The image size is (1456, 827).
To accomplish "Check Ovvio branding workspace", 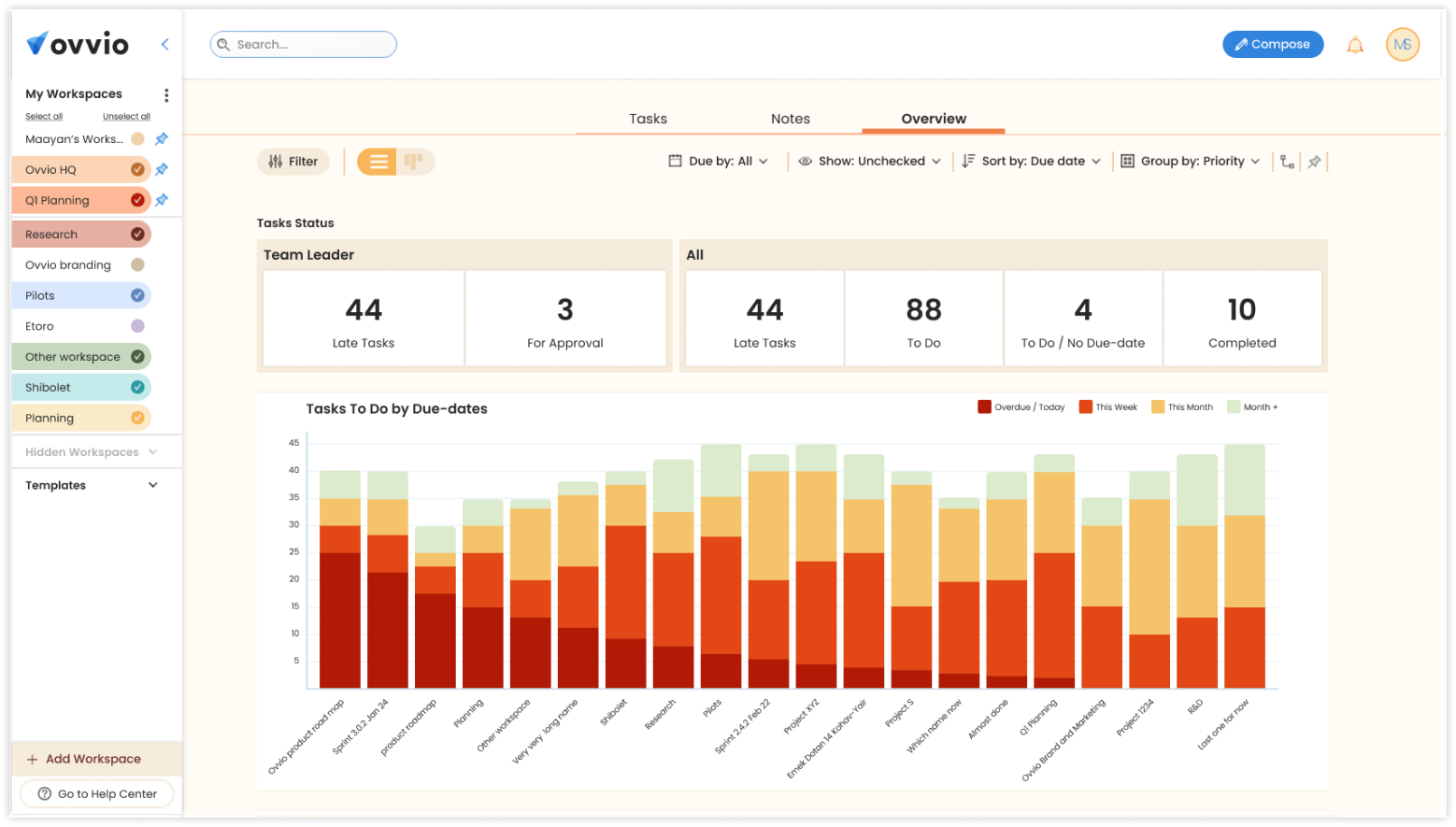I will tap(137, 265).
